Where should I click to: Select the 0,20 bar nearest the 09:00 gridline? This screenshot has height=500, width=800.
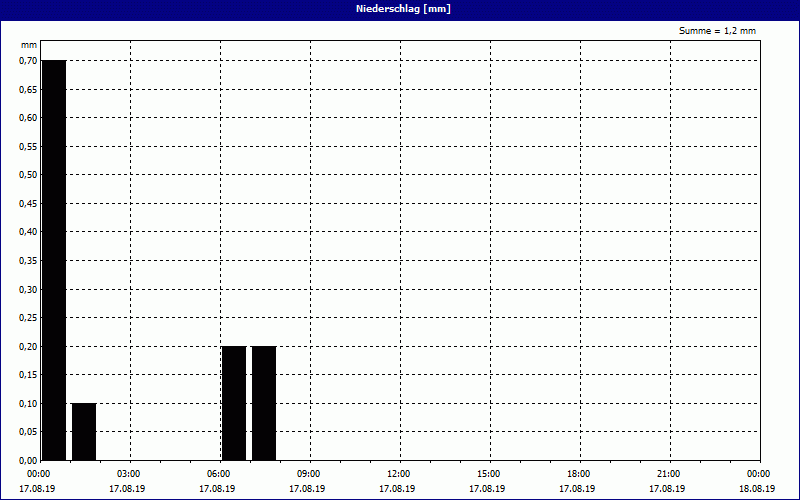pos(264,403)
